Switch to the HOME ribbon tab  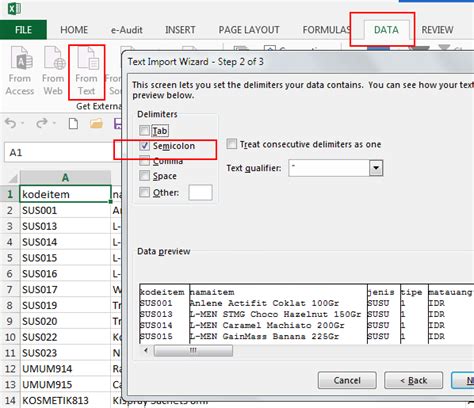pos(74,30)
